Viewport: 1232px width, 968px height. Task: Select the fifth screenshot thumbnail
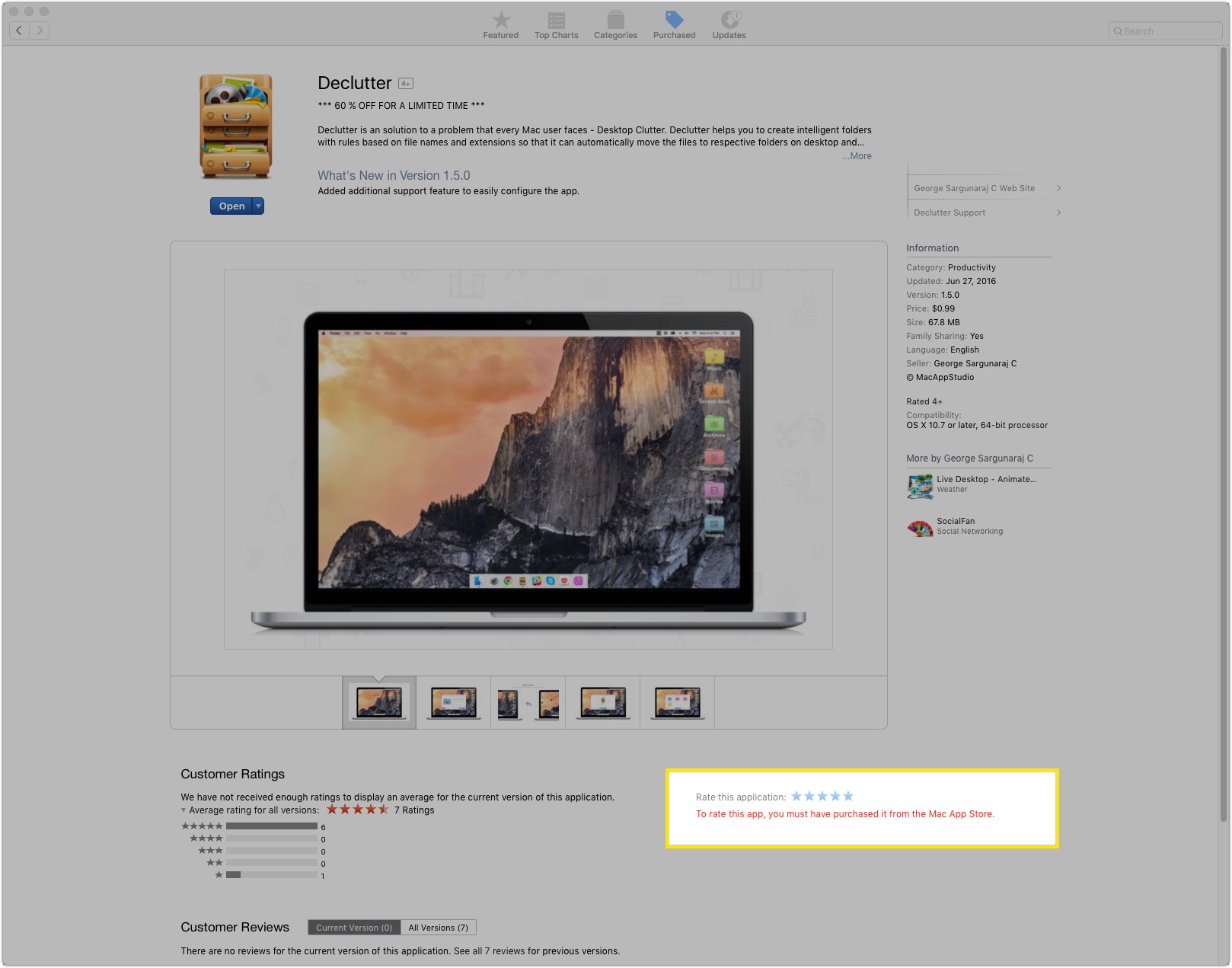[678, 702]
